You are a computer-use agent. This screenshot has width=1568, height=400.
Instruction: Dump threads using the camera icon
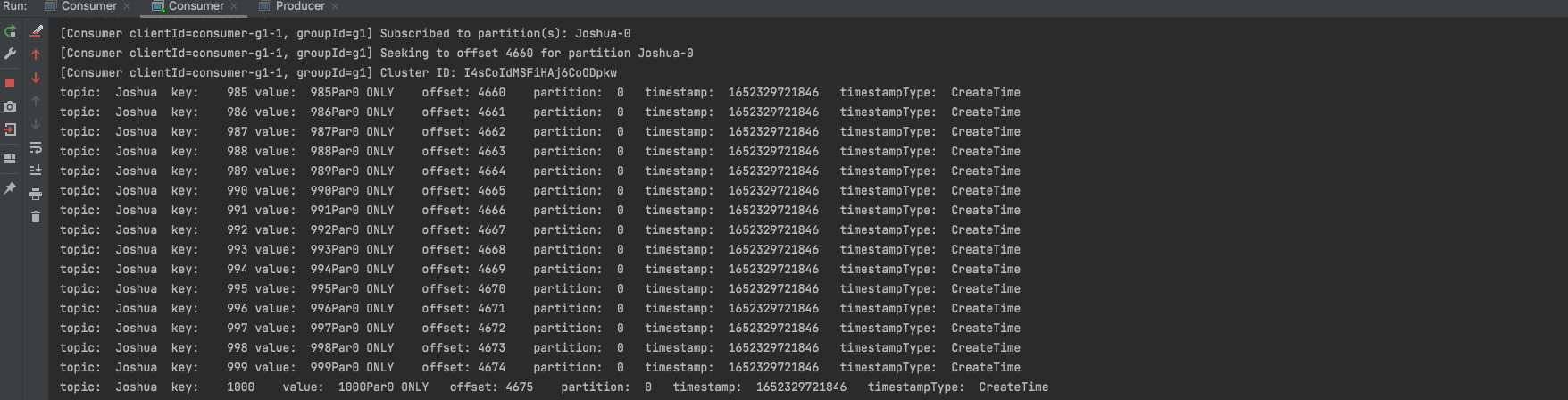pos(10,106)
